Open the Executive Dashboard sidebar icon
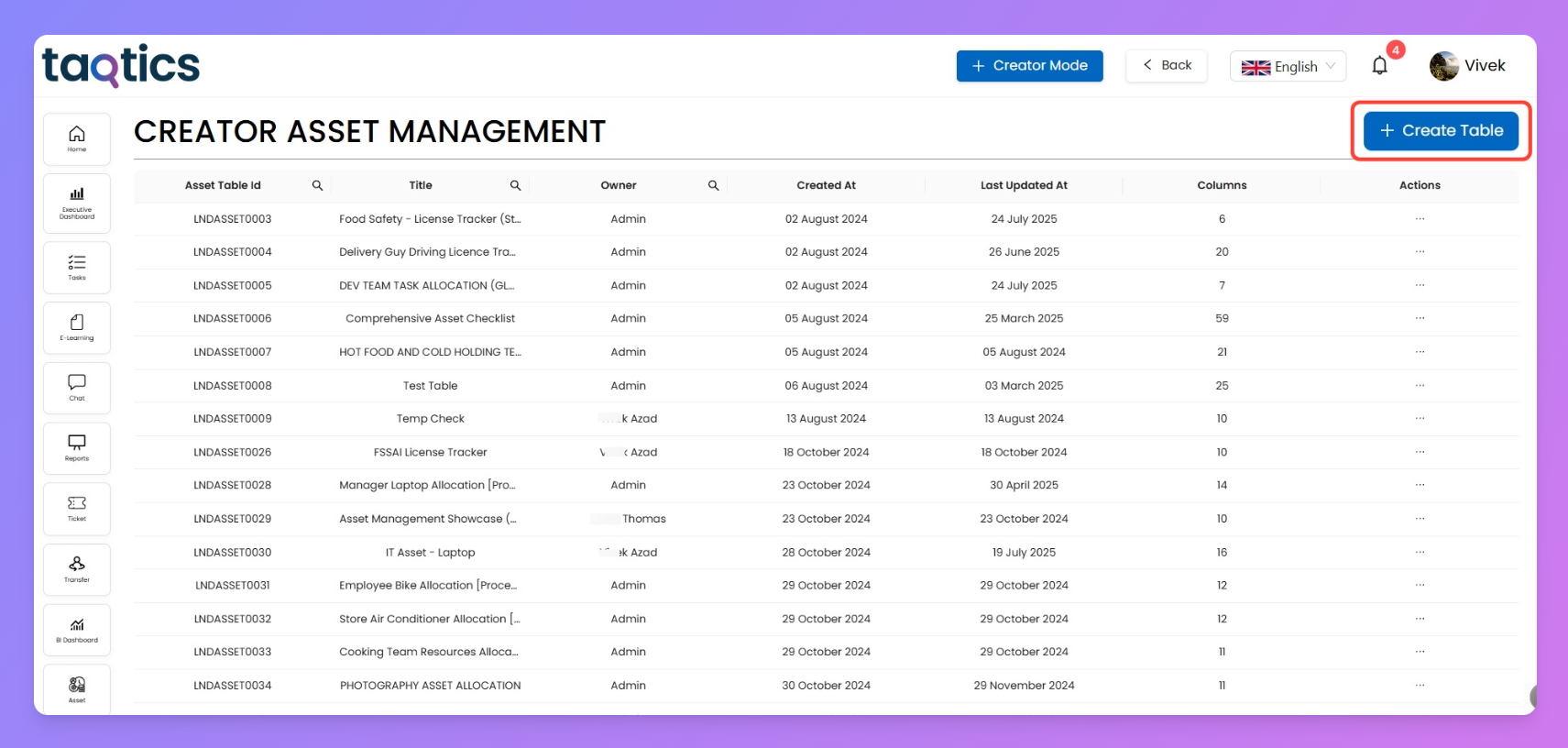This screenshot has height=748, width=1568. [x=77, y=203]
